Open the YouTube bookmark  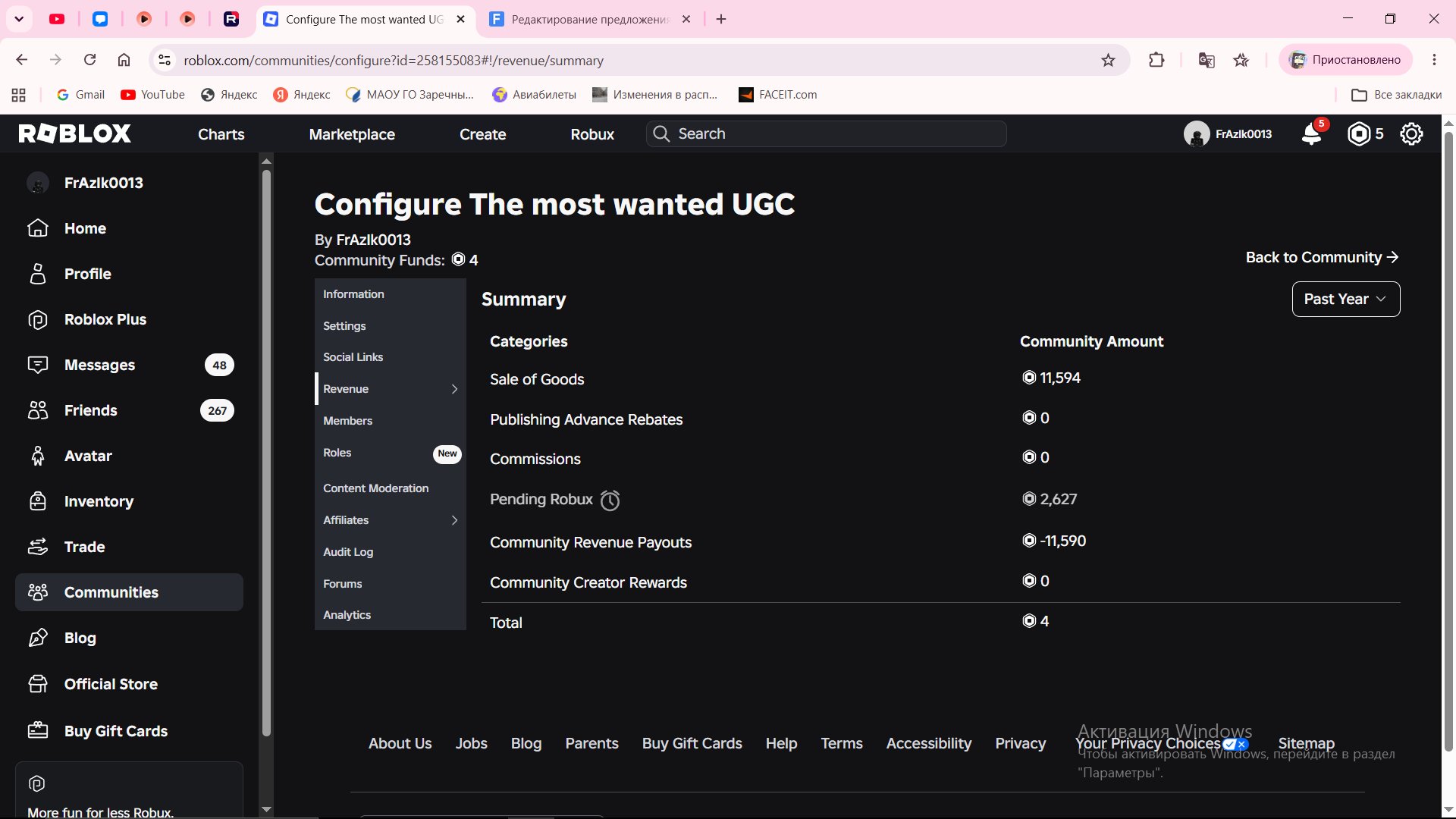[152, 95]
